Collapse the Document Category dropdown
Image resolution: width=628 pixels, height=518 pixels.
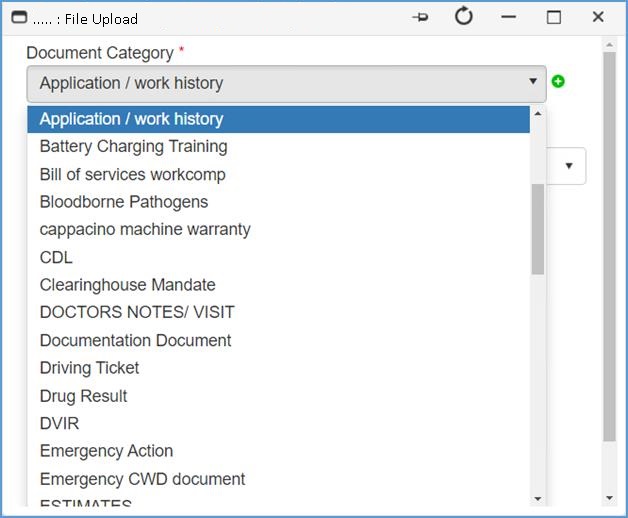(x=532, y=83)
